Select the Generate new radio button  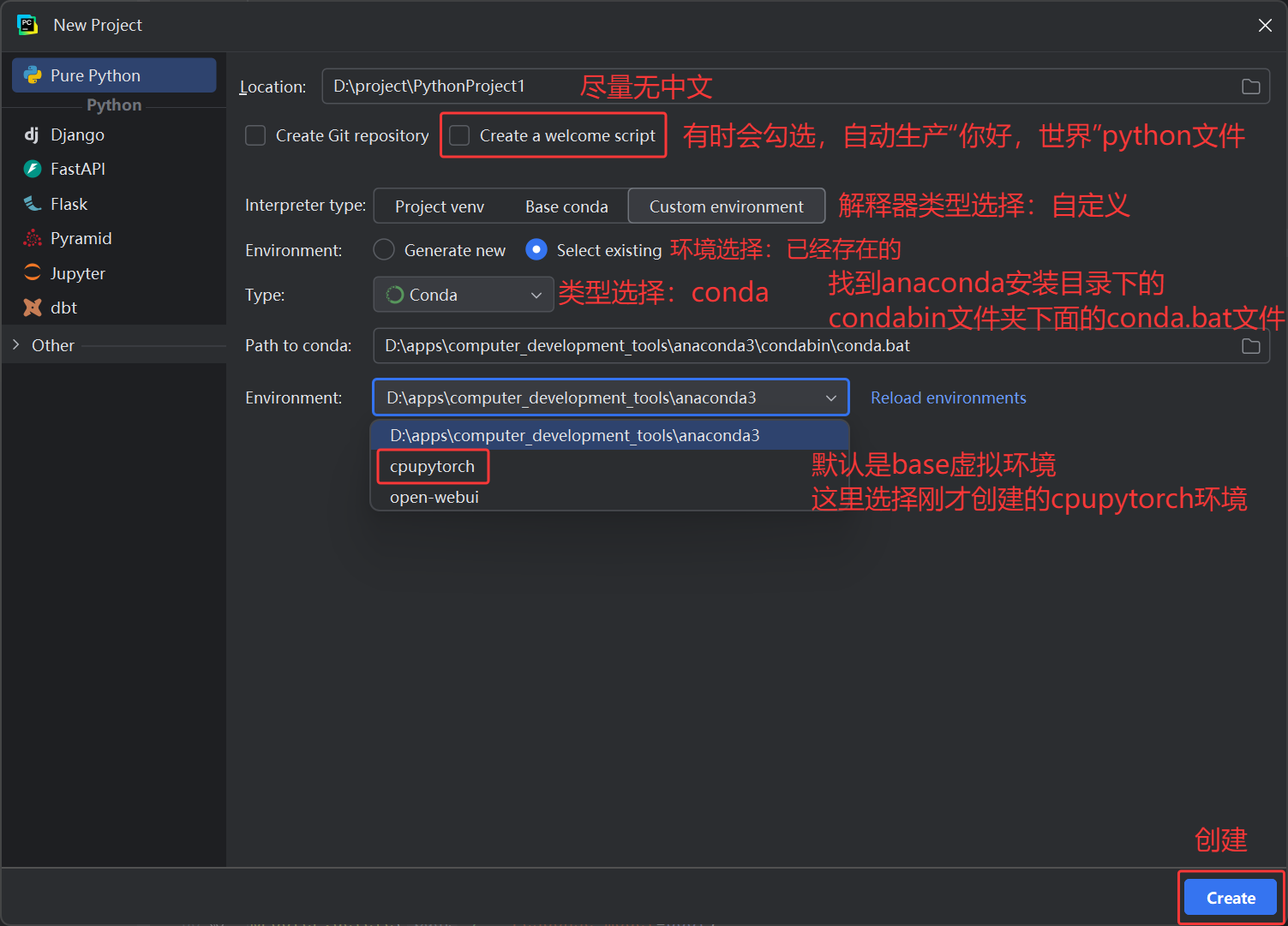(384, 249)
